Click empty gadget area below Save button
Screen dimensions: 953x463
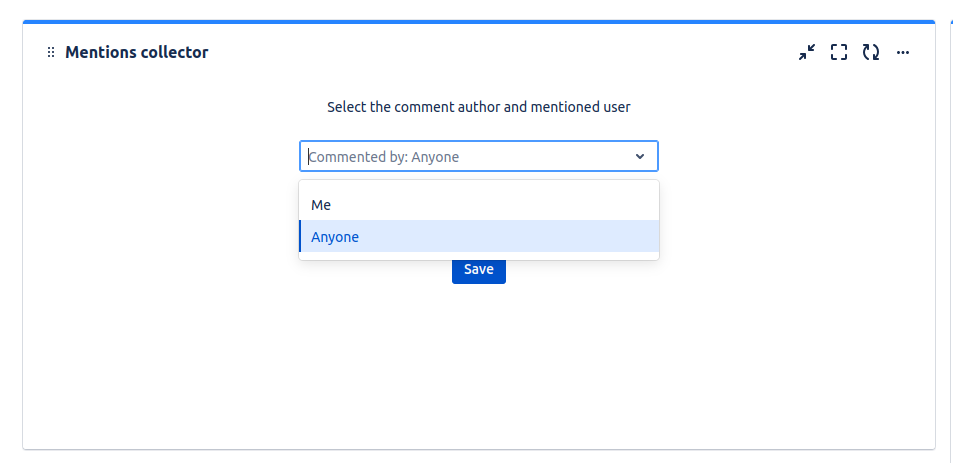[478, 360]
